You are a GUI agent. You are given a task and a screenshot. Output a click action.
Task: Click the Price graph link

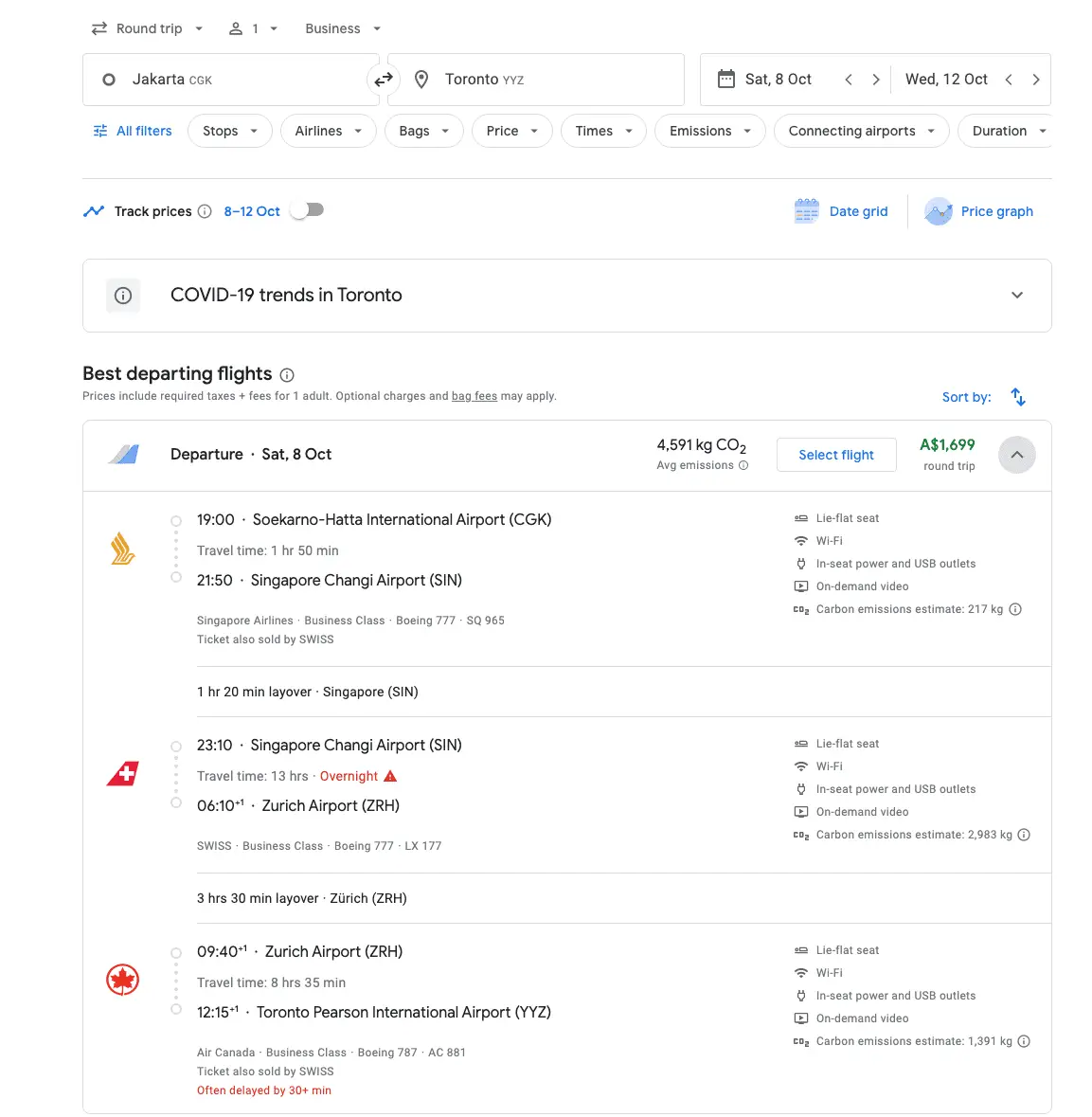coord(996,211)
